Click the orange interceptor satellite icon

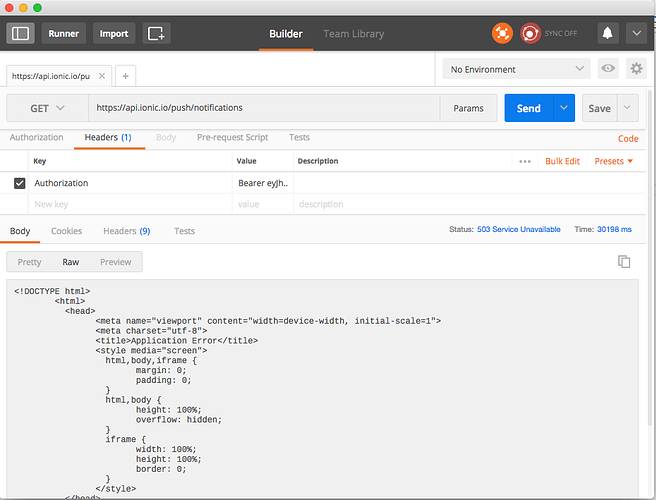click(502, 33)
